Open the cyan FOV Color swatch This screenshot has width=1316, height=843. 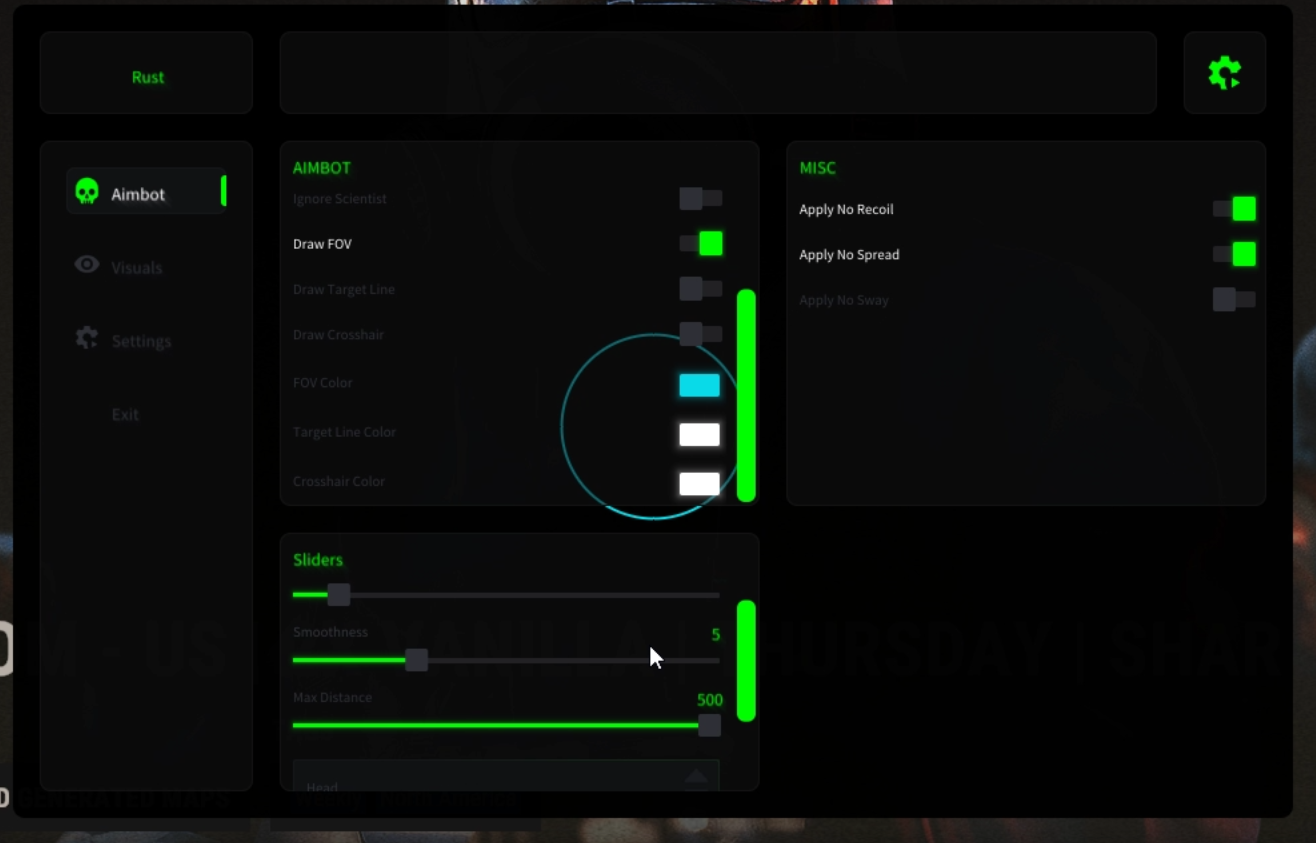(x=699, y=385)
